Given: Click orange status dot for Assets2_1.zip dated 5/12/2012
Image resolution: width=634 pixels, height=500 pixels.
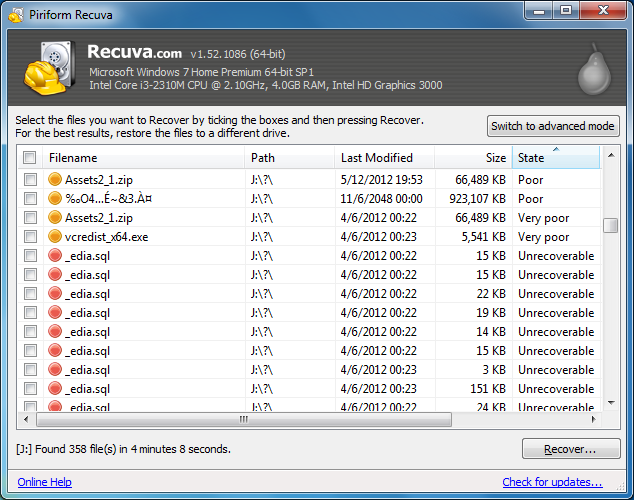Looking at the screenshot, I should [x=55, y=179].
